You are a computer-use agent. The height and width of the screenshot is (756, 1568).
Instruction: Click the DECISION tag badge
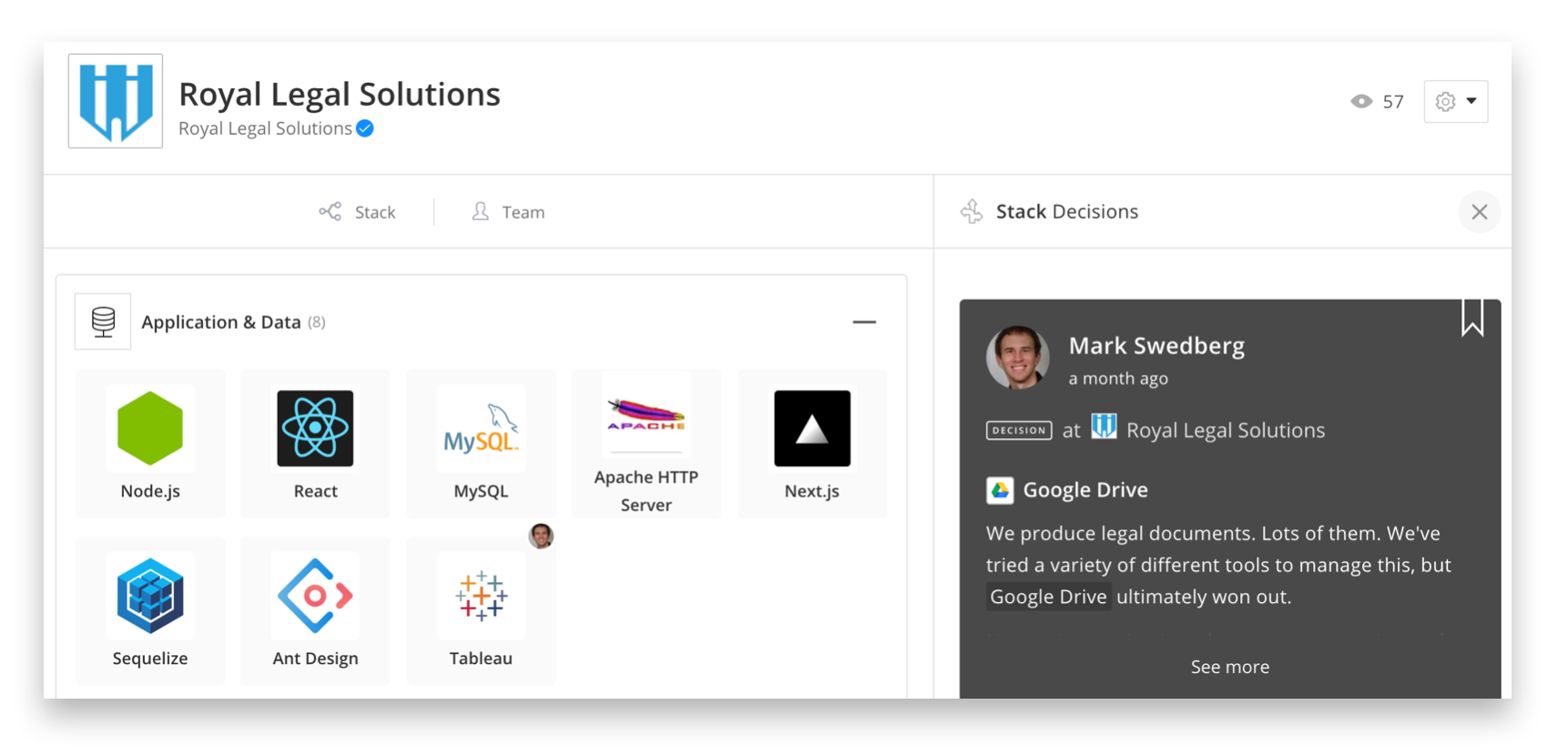pos(1019,430)
